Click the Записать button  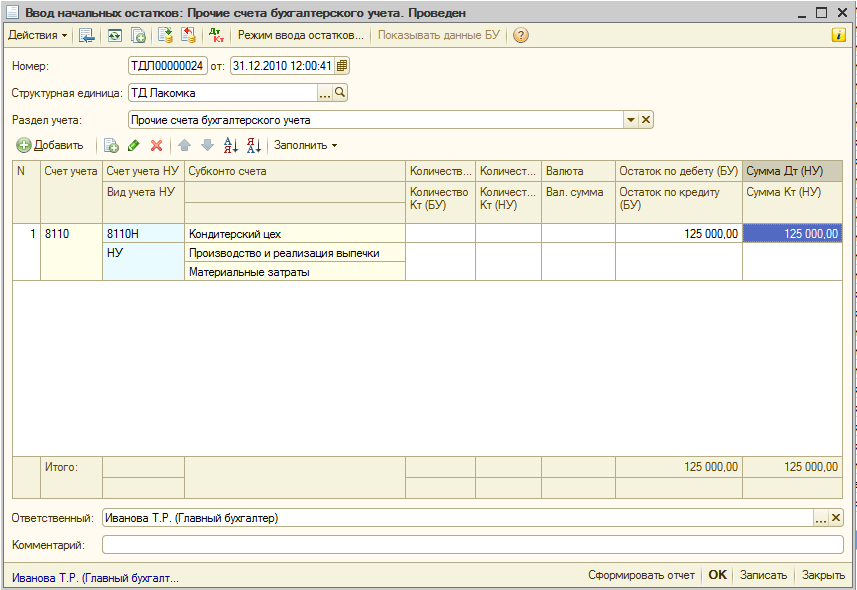pos(764,575)
